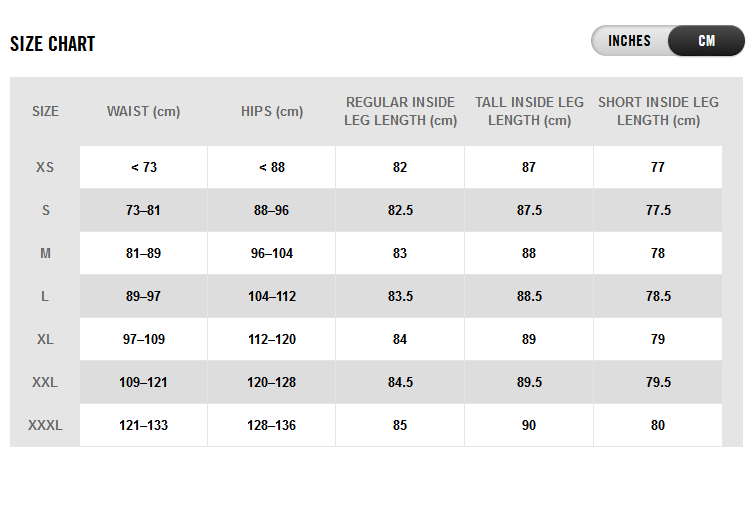This screenshot has height=517, width=756.
Task: Select the XXL size row label
Action: point(45,383)
